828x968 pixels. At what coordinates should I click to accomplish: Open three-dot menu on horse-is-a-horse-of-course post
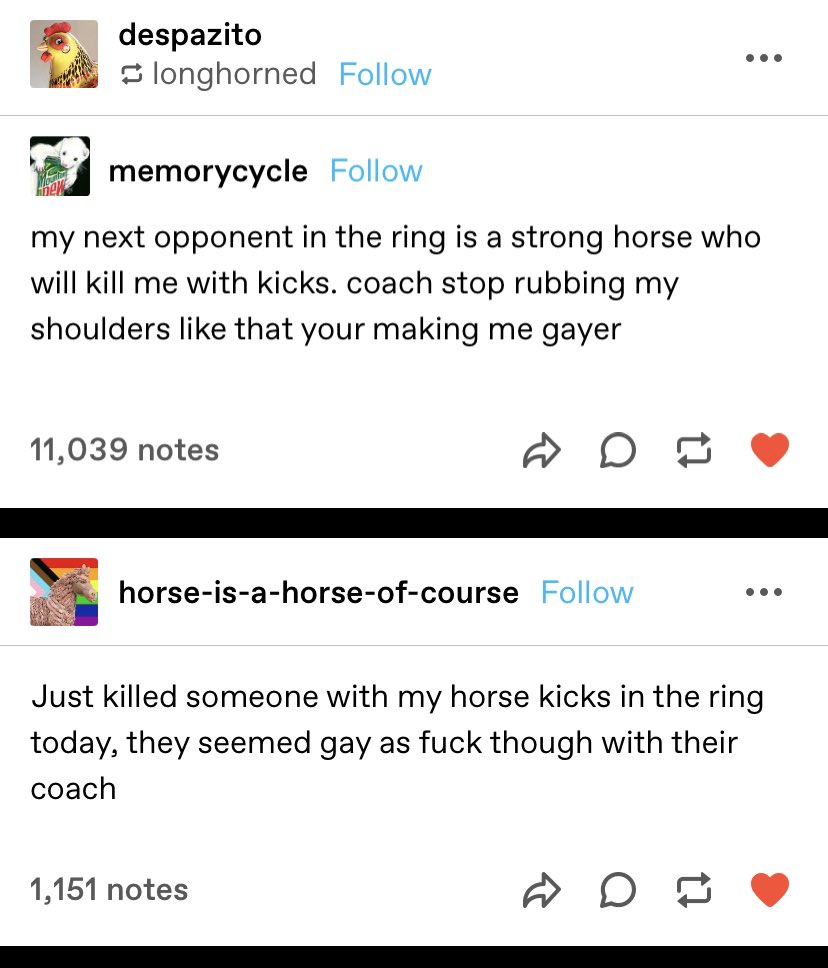(764, 592)
